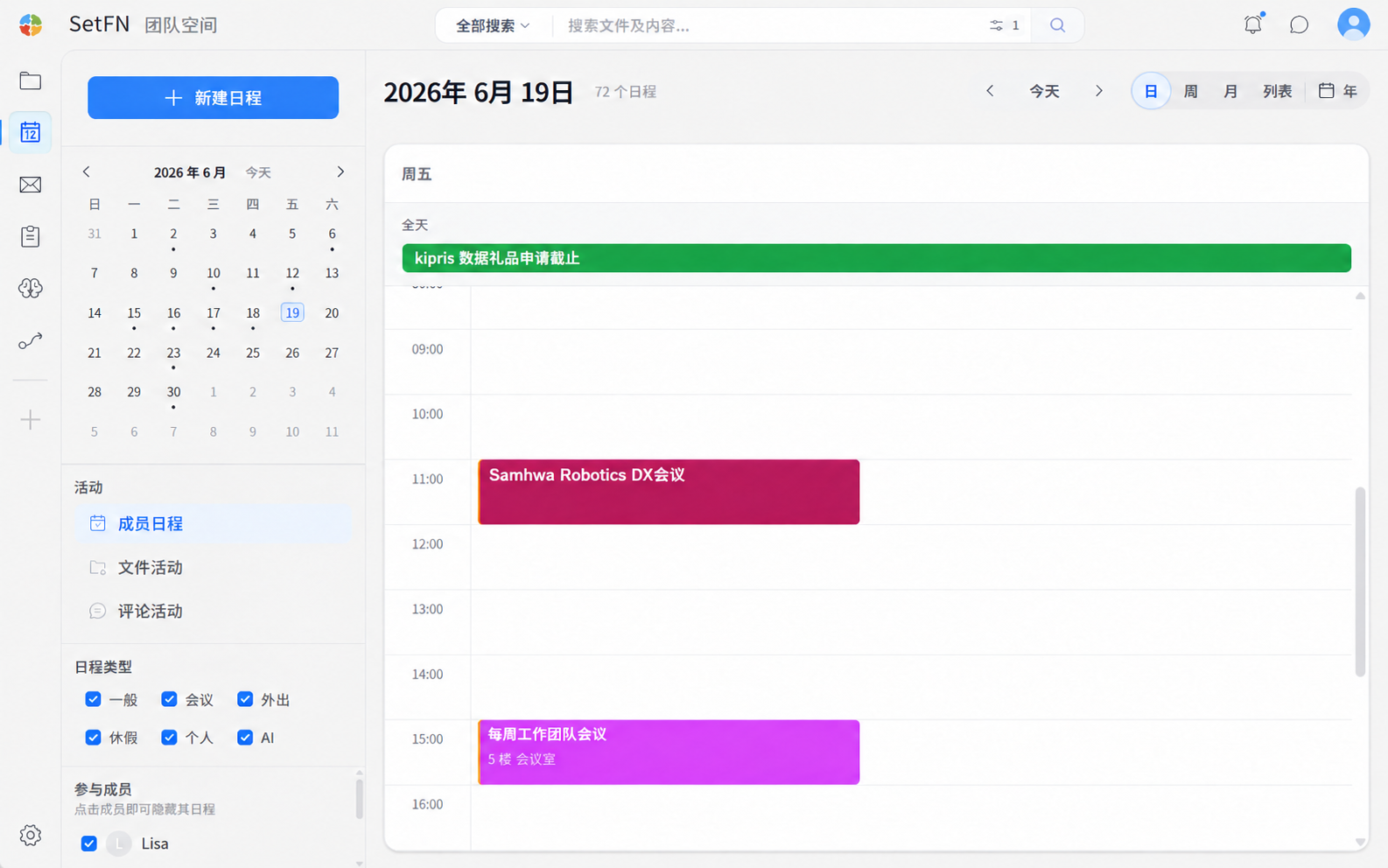This screenshot has width=1388, height=868.
Task: Open the workflow route icon in sidebar
Action: (x=31, y=340)
